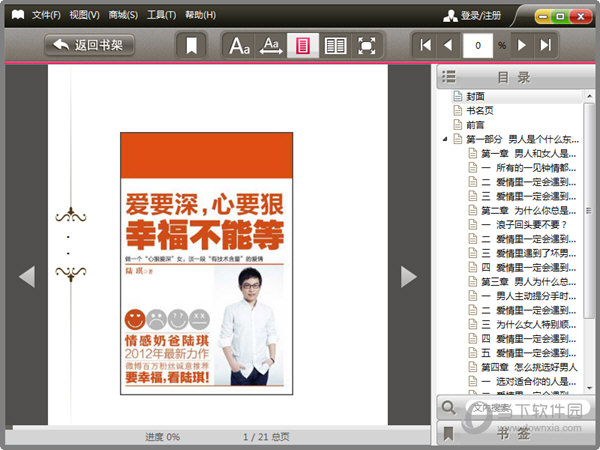The height and width of the screenshot is (450, 600).
Task: Go to previous page in toolbar
Action: click(448, 45)
